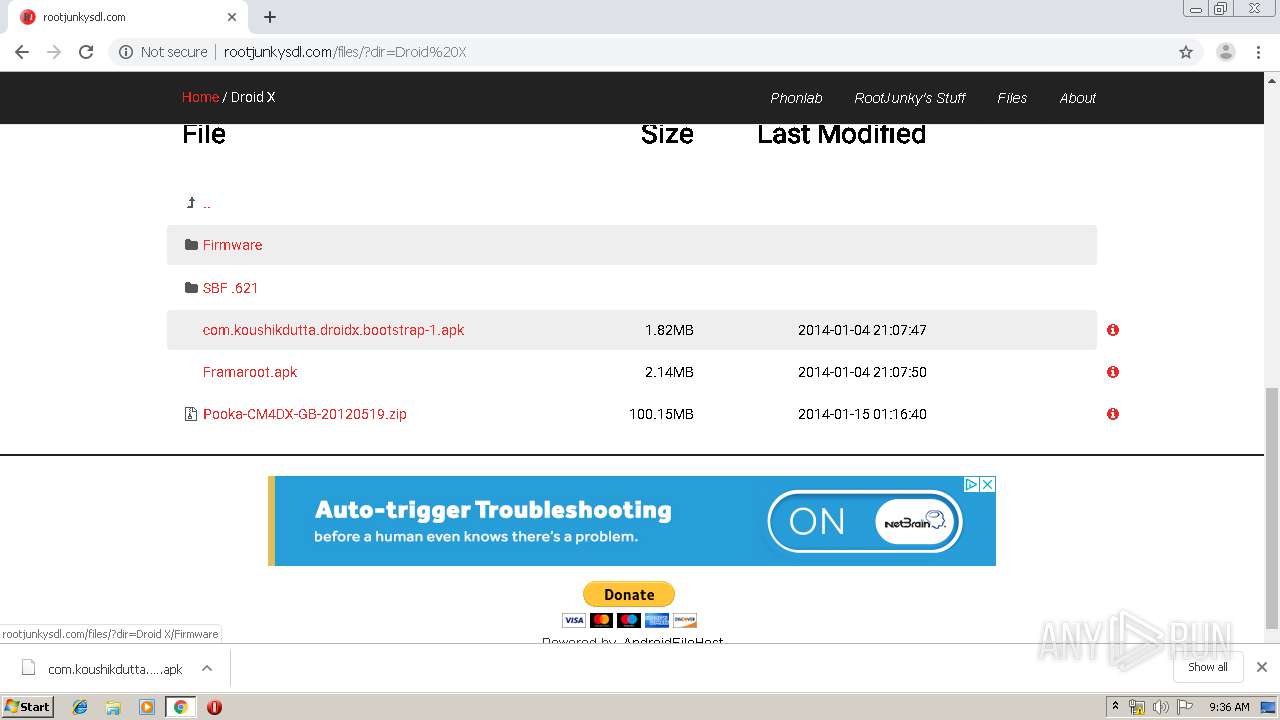Bookmark page with star icon

tap(1186, 52)
